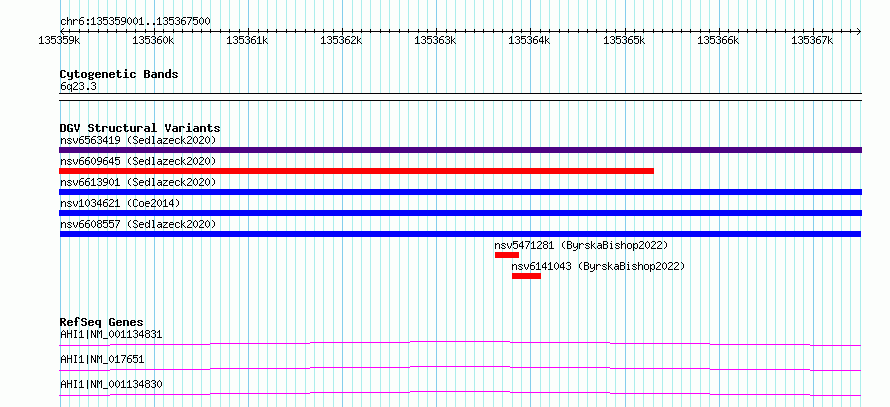The height and width of the screenshot is (407, 890).
Task: Click the 135367k ruler label
Action: pyautogui.click(x=813, y=40)
